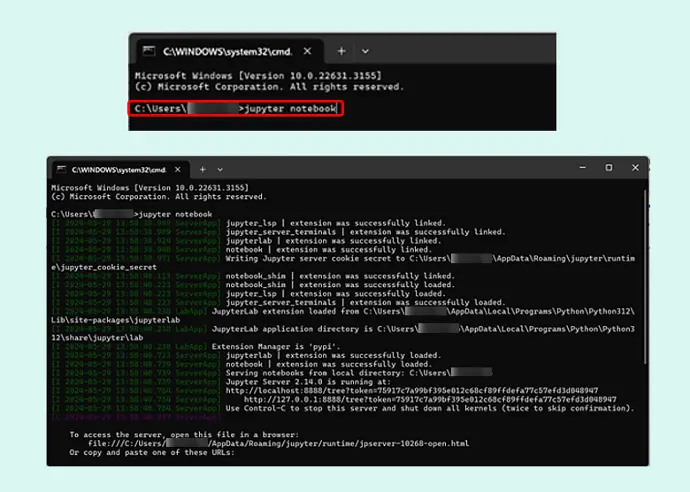The width and height of the screenshot is (690, 492).
Task: Click the lower terminal vertical scrollbar
Action: (645, 277)
